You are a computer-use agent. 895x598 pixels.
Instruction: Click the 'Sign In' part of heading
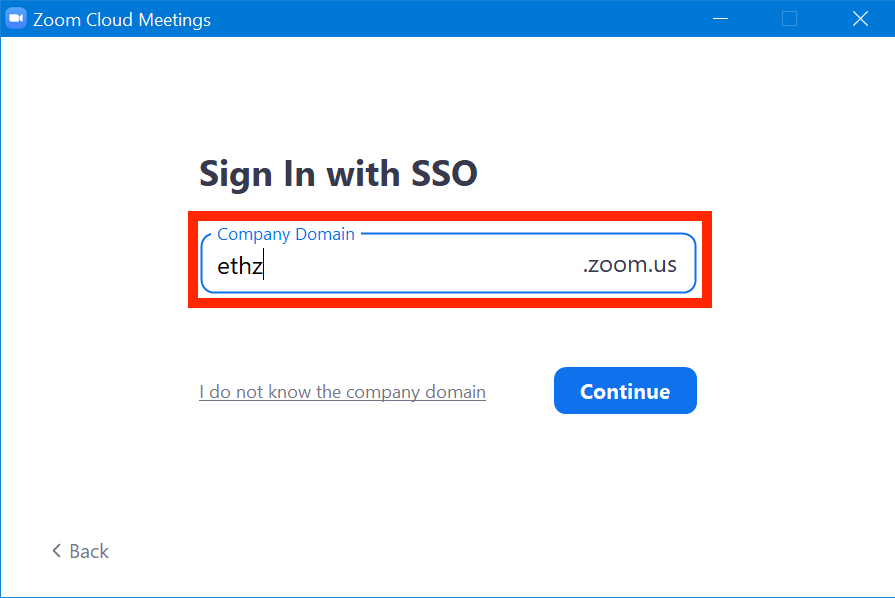click(257, 174)
